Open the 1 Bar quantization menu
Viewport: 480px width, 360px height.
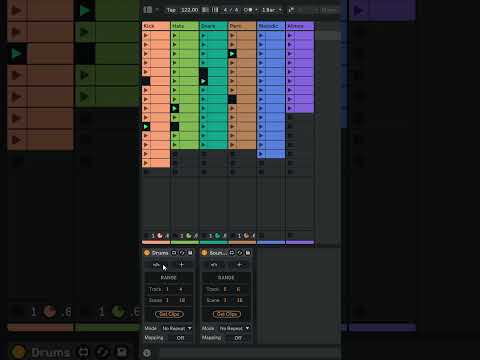point(271,10)
